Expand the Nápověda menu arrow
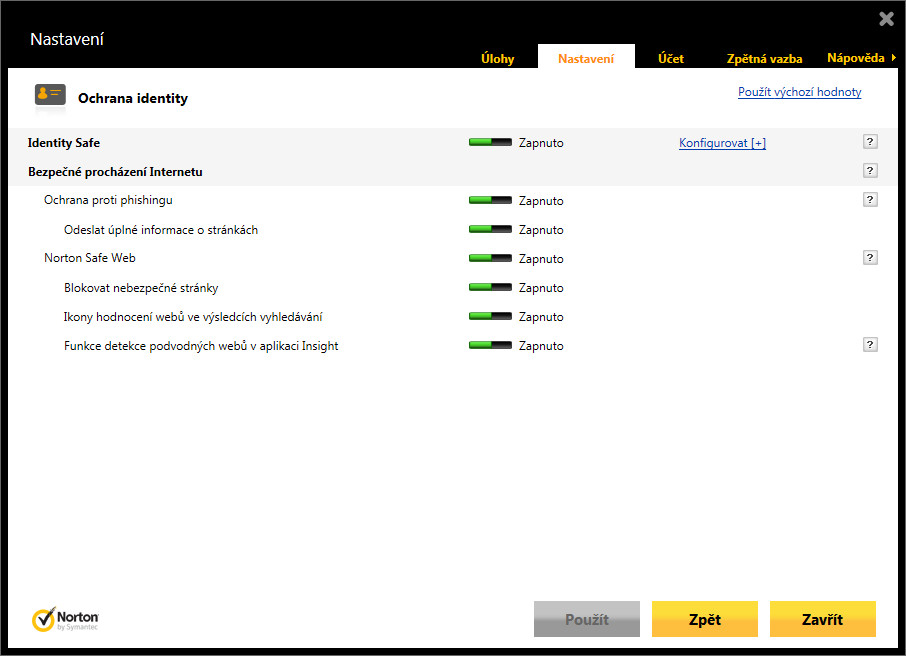This screenshot has width=906, height=656. pyautogui.click(x=894, y=58)
